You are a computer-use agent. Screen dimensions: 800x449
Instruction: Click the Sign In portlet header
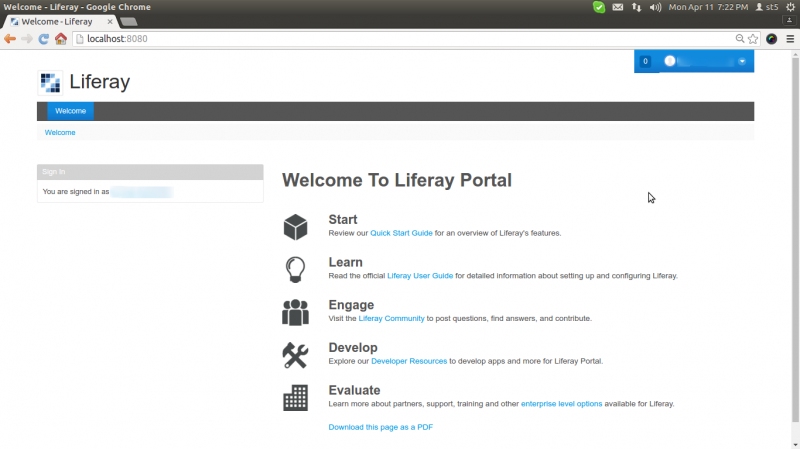click(150, 172)
